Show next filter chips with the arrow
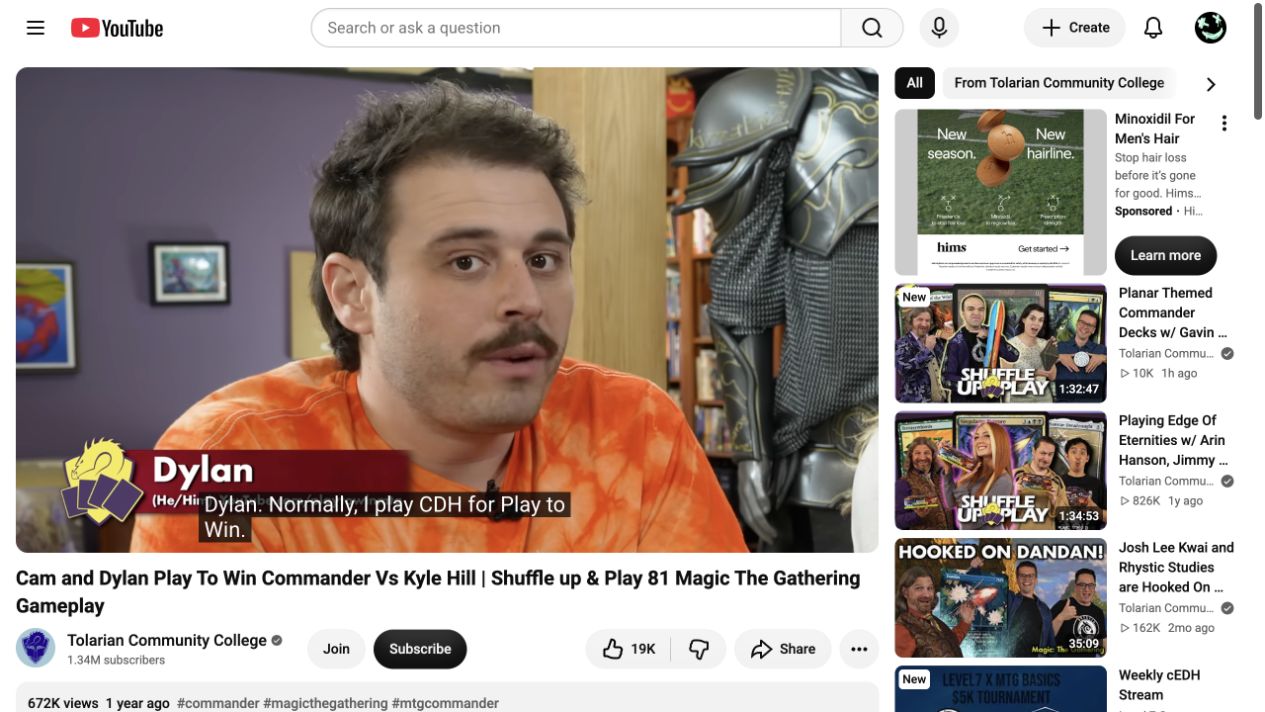The image size is (1265, 712). click(1211, 84)
